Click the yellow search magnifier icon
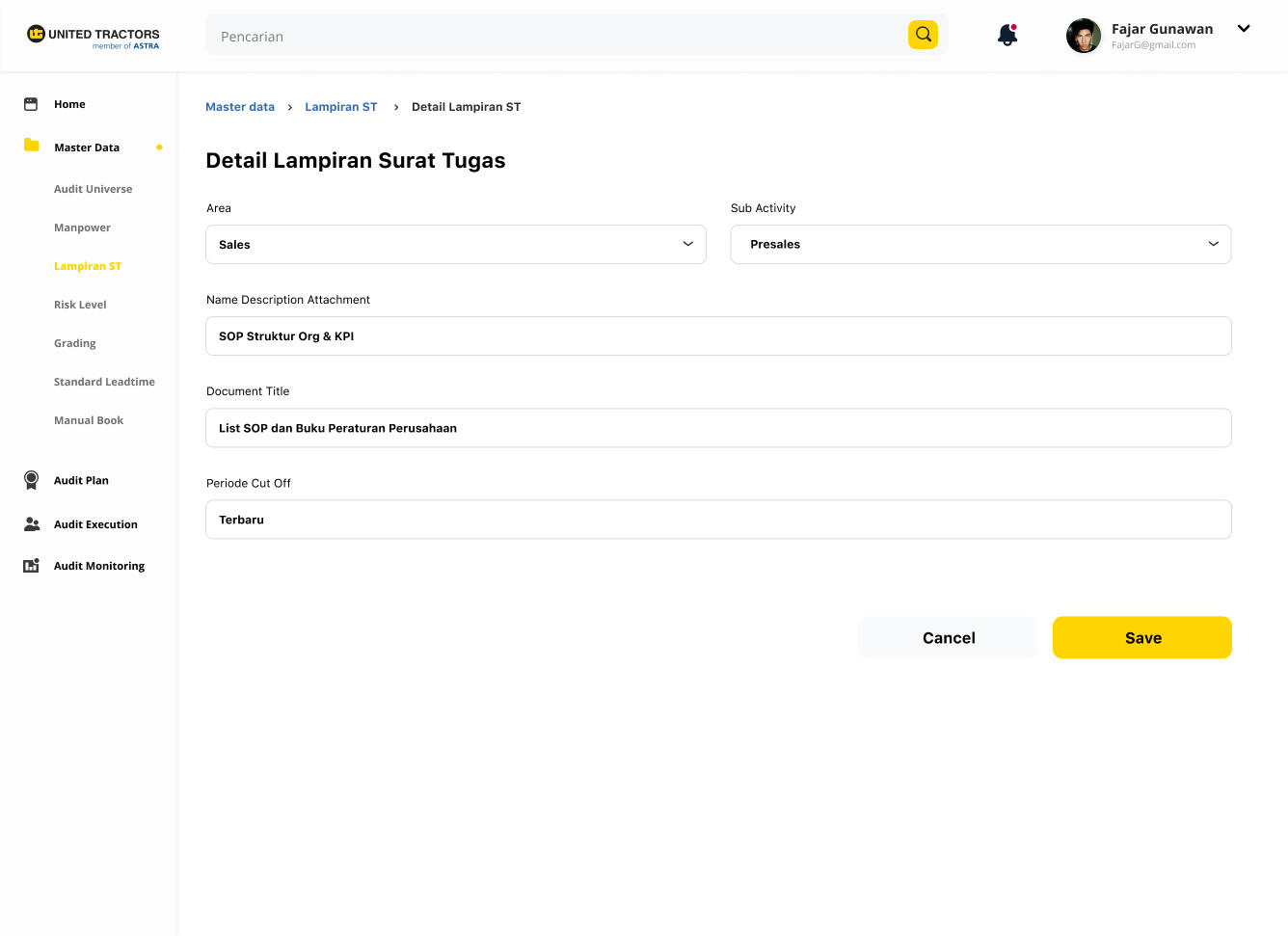1288x936 pixels. (x=923, y=35)
